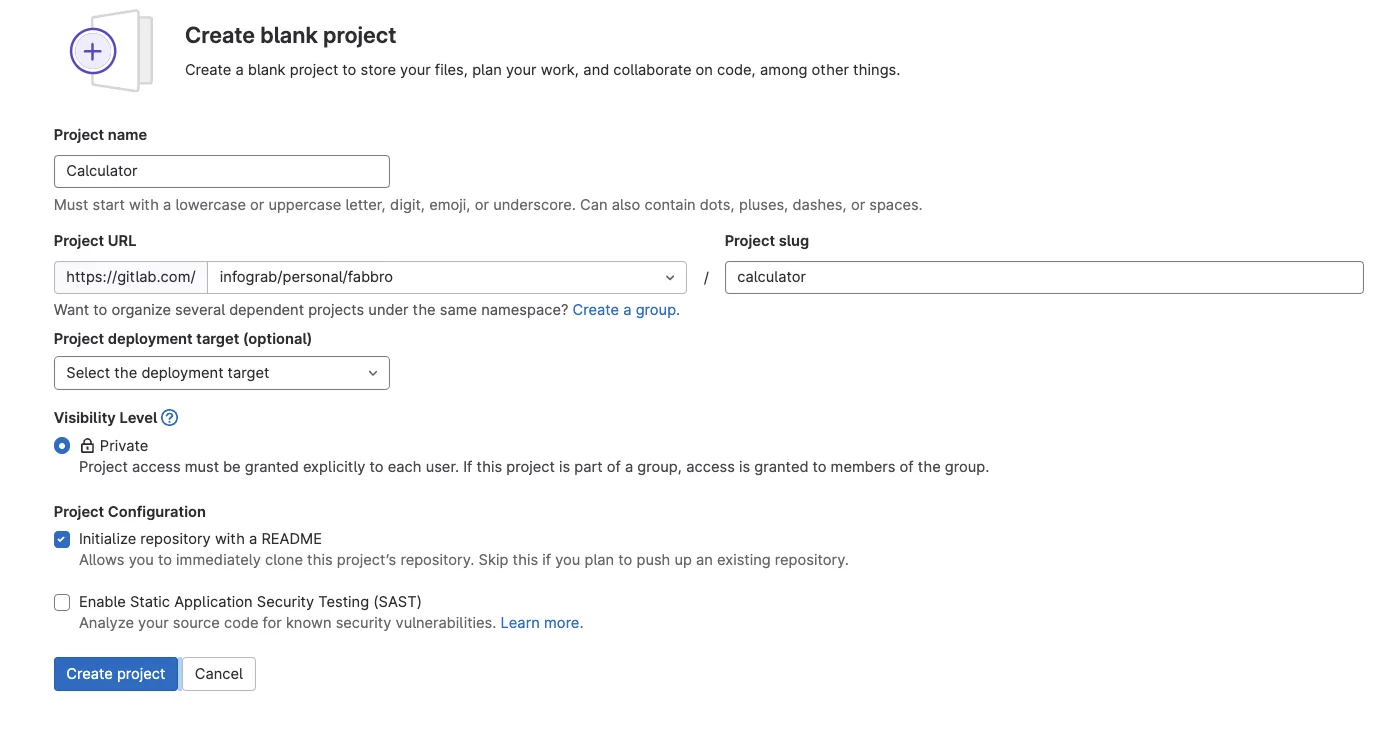Click the Enable Static Application Security Testing label
Viewport: 1387px width, 737px height.
tap(250, 602)
